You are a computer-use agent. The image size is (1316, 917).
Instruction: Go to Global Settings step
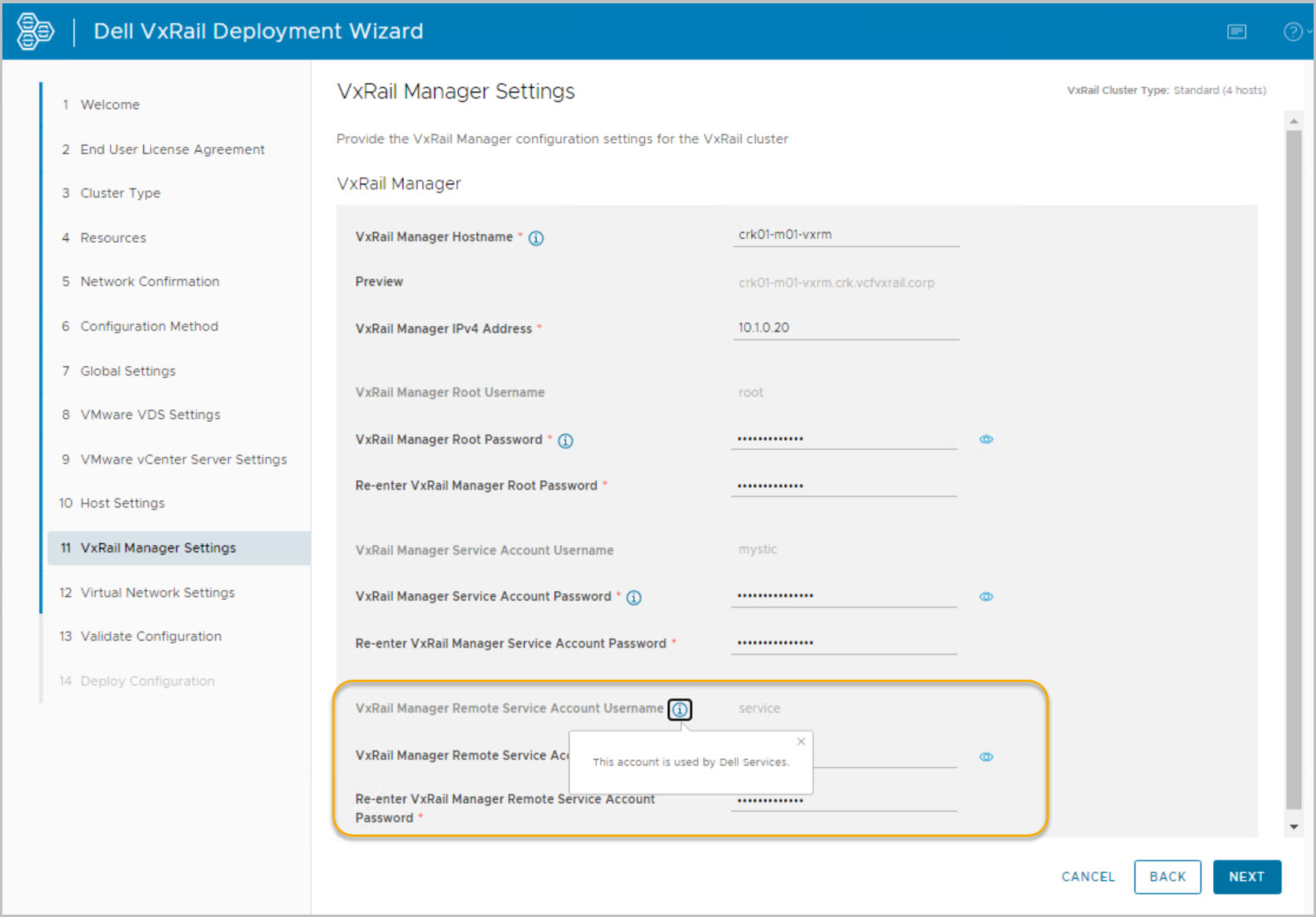point(127,371)
